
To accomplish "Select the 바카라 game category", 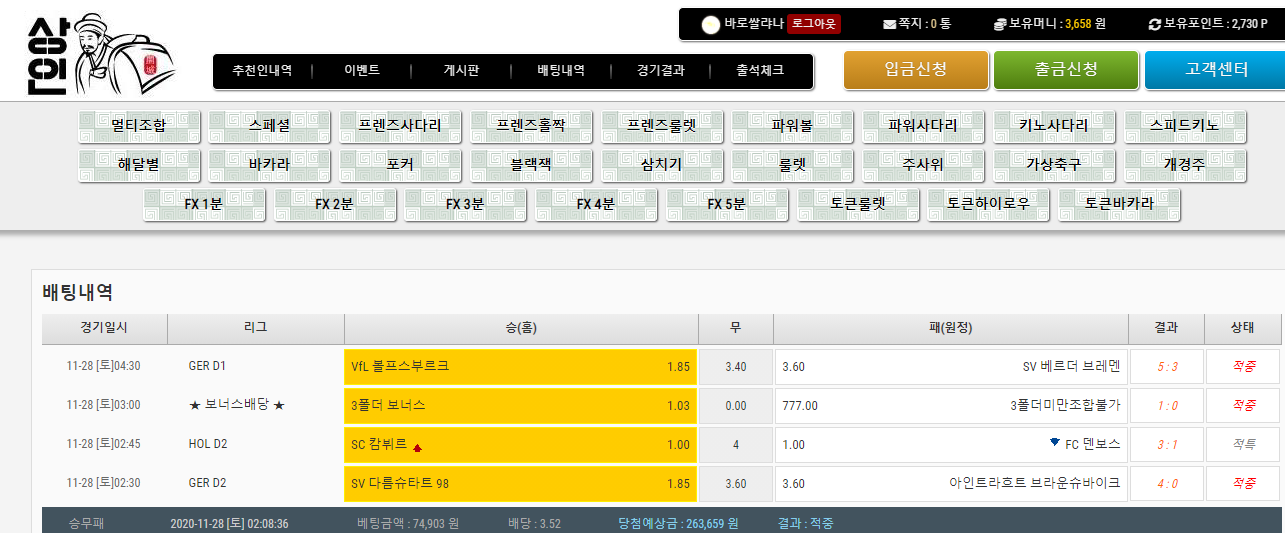I will [x=270, y=165].
